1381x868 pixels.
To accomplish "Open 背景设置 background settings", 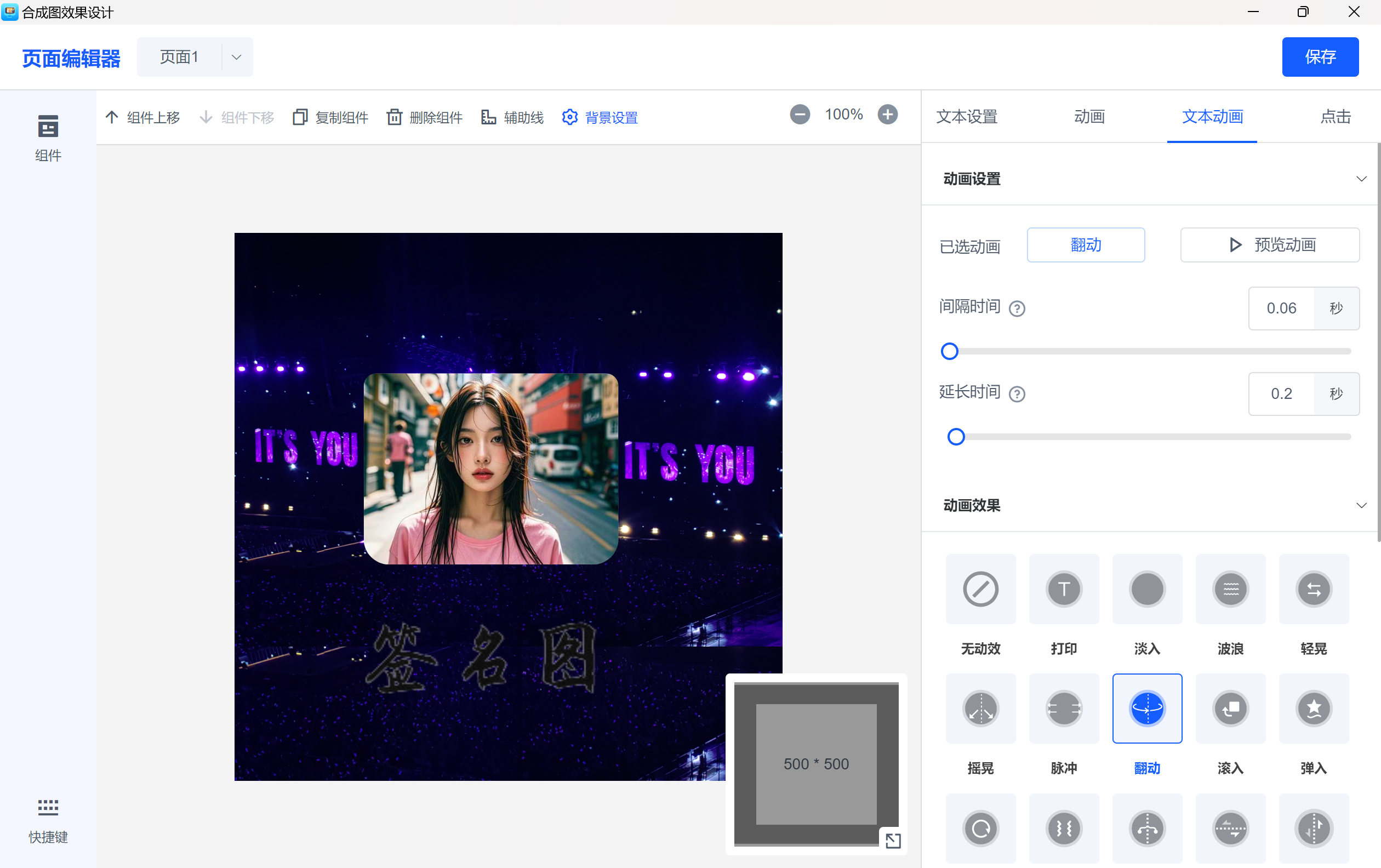I will [x=600, y=117].
